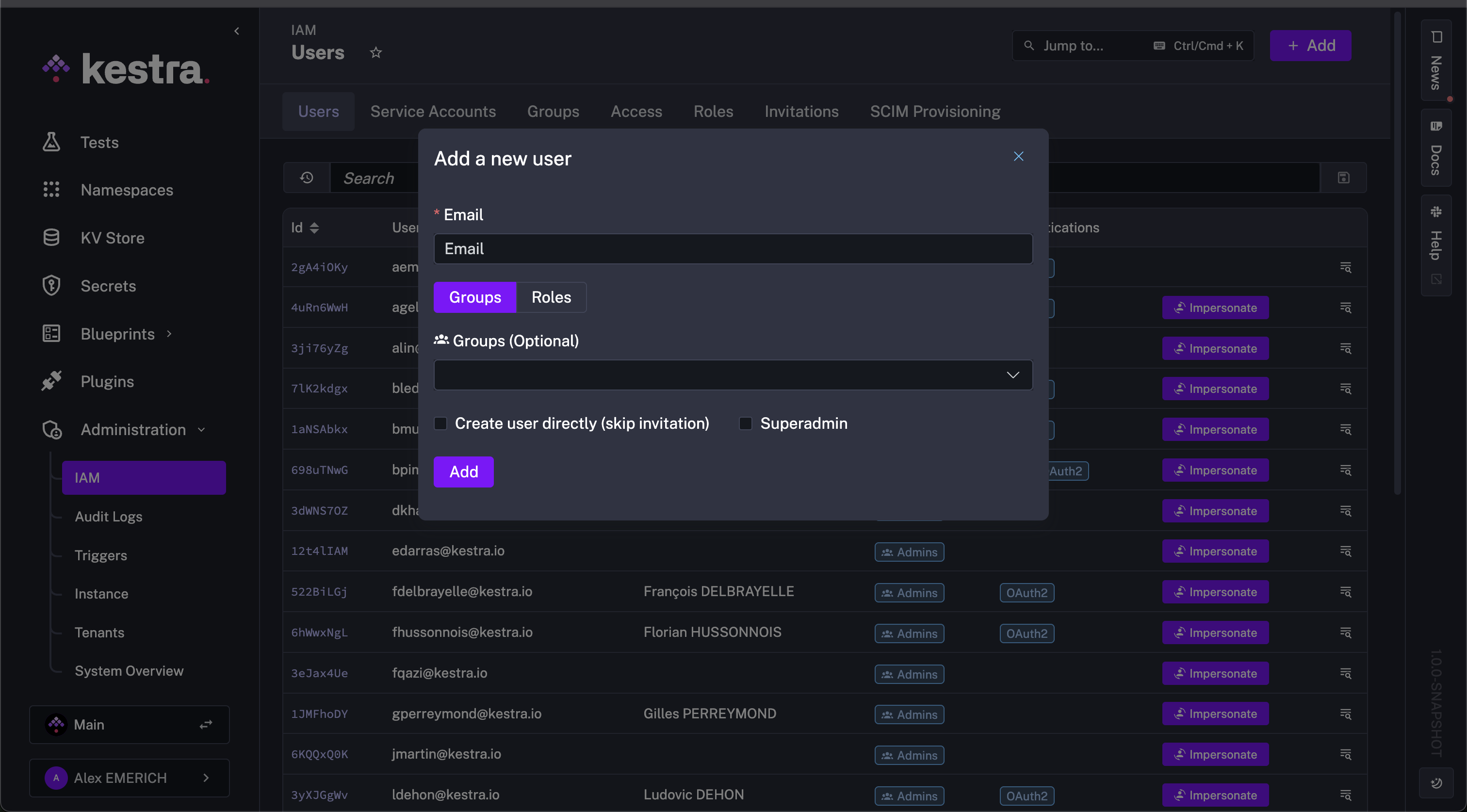This screenshot has width=1467, height=812.
Task: Open the Invitations tab
Action: (801, 111)
